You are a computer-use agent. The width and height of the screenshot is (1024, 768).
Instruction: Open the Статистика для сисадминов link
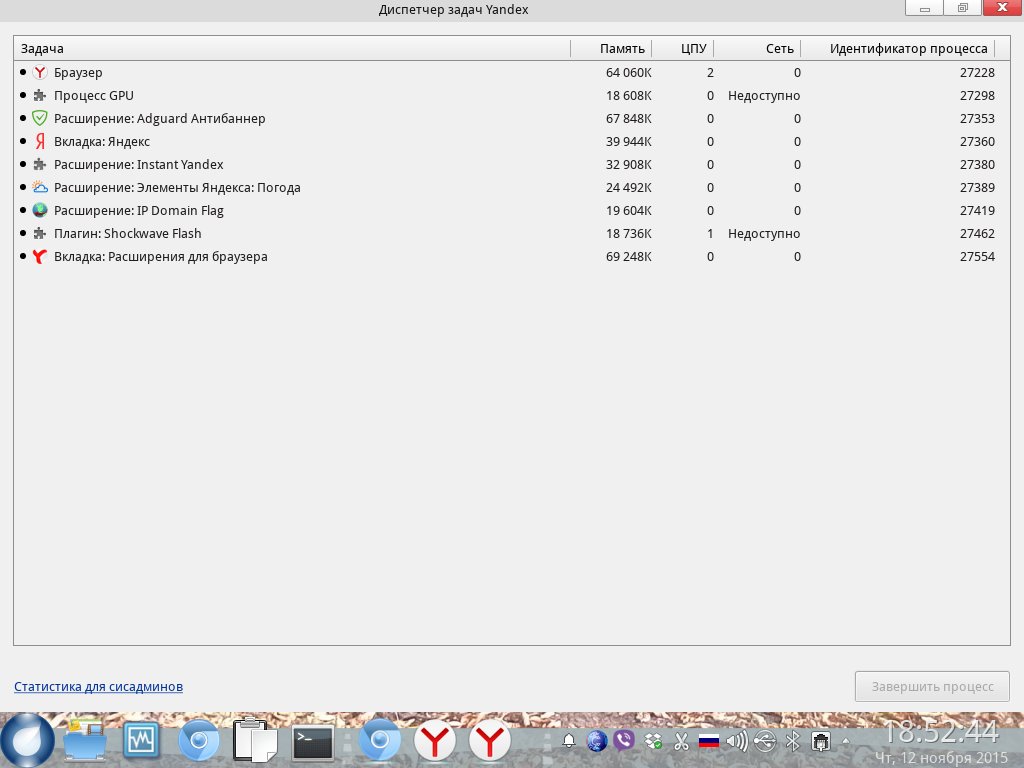(x=99, y=686)
